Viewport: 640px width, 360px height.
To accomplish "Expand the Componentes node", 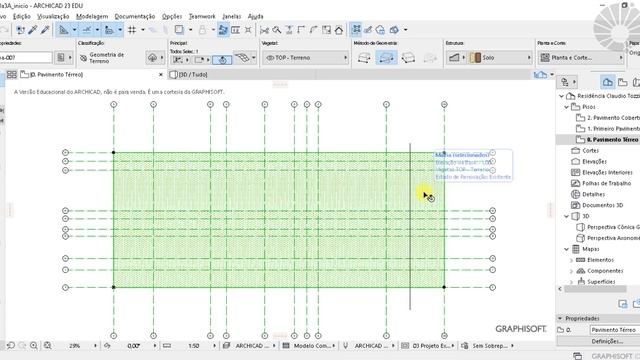I will coord(571,271).
